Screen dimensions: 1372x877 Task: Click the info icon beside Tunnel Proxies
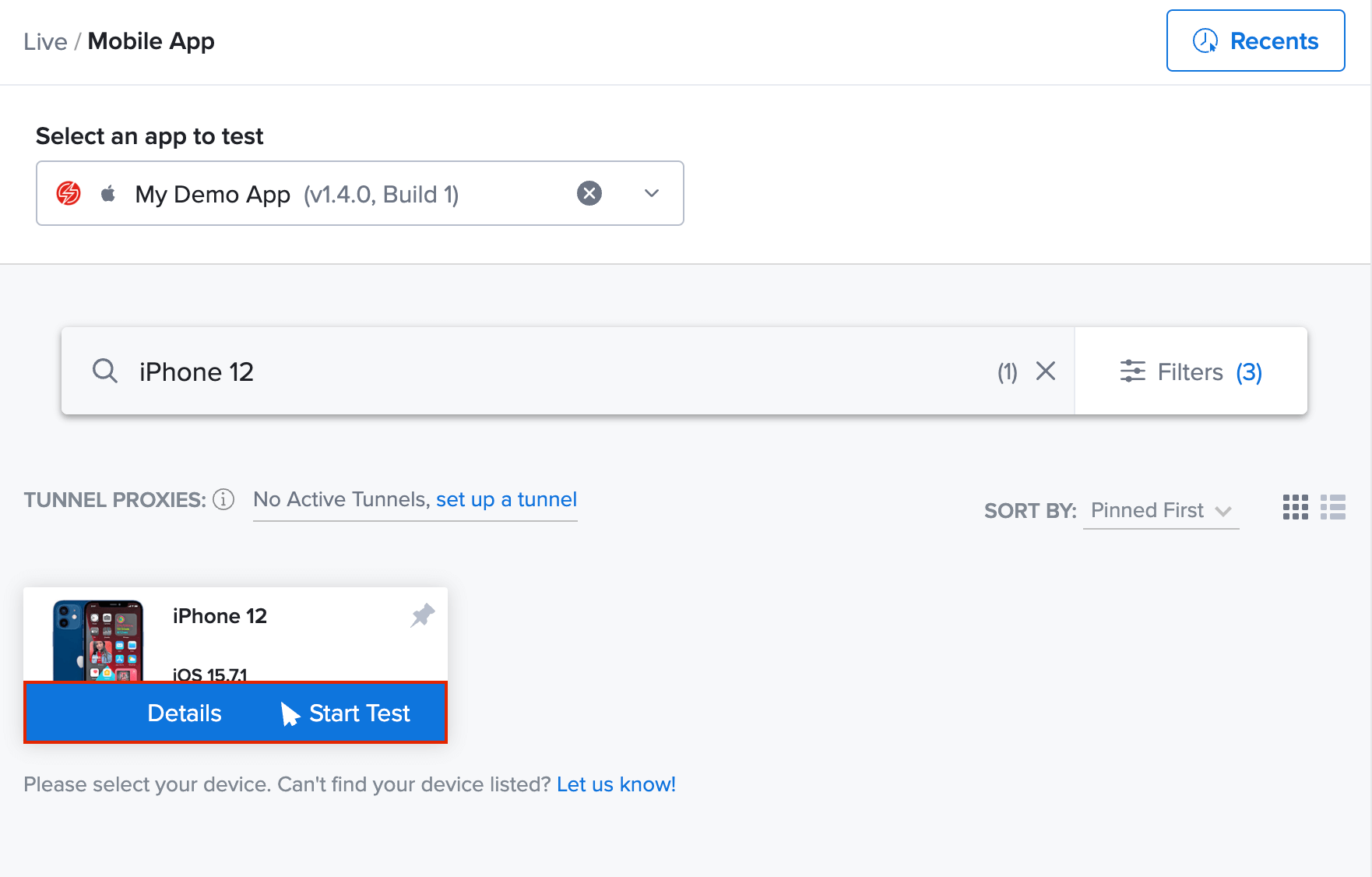click(223, 499)
